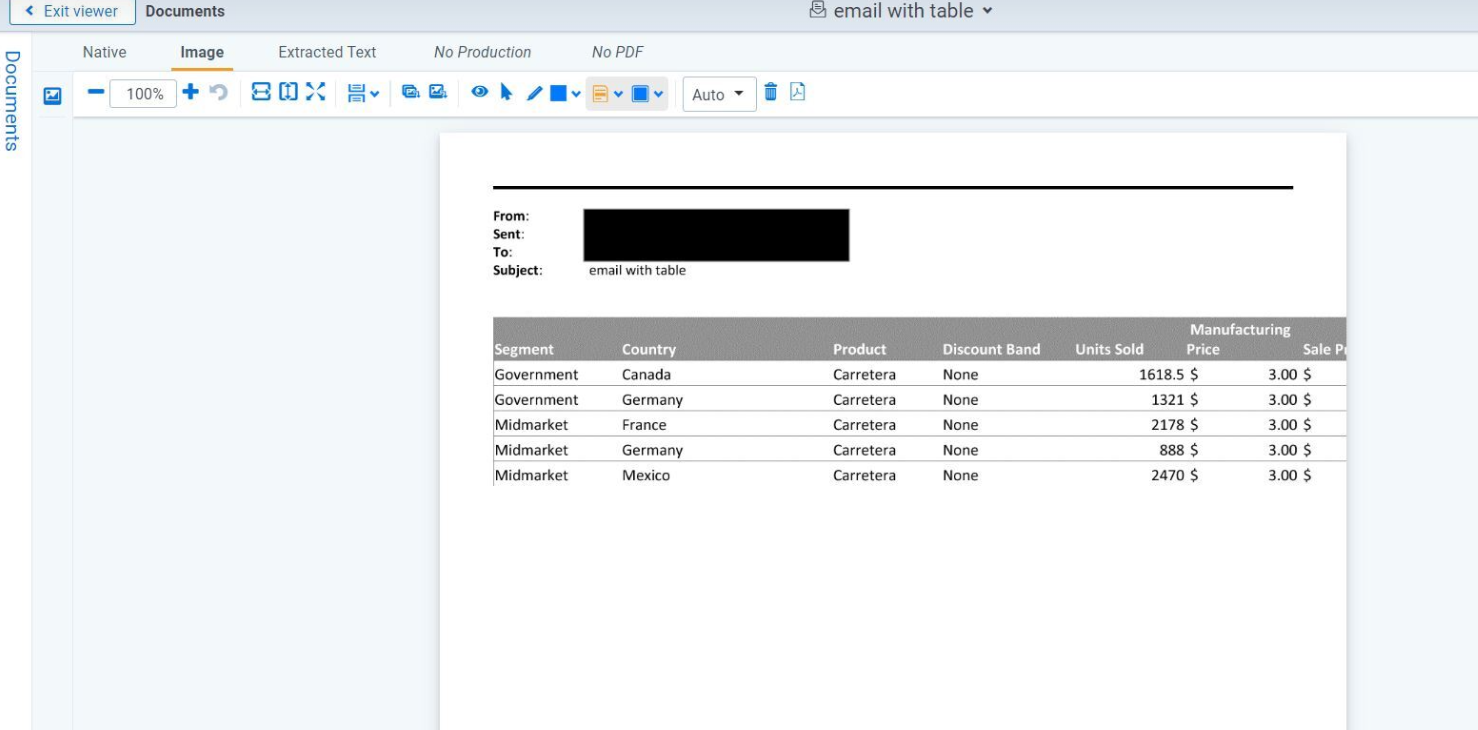Click the No PDF tab
The width and height of the screenshot is (1478, 730).
618,52
